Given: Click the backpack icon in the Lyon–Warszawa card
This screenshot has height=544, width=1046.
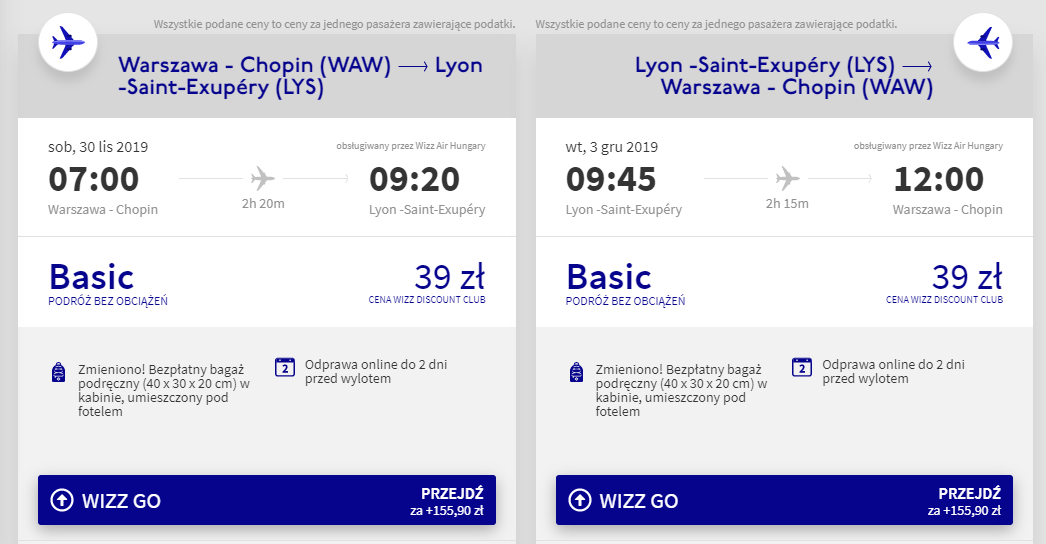Looking at the screenshot, I should 576,372.
